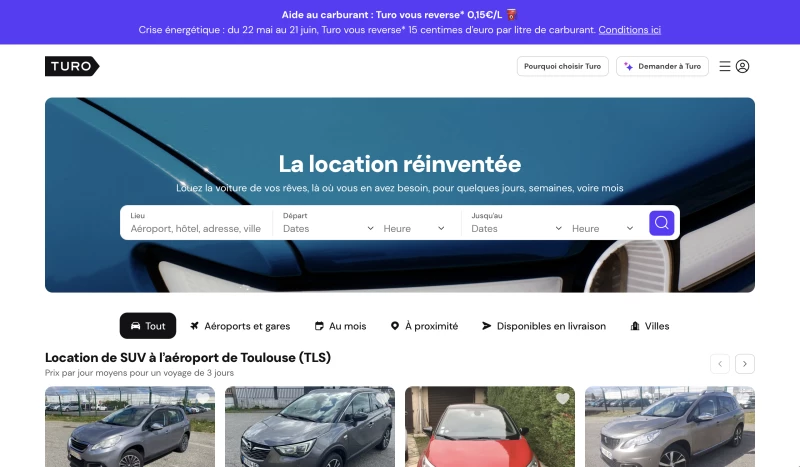Expand the Départ Dates dropdown
The image size is (800, 467).
pyautogui.click(x=328, y=229)
